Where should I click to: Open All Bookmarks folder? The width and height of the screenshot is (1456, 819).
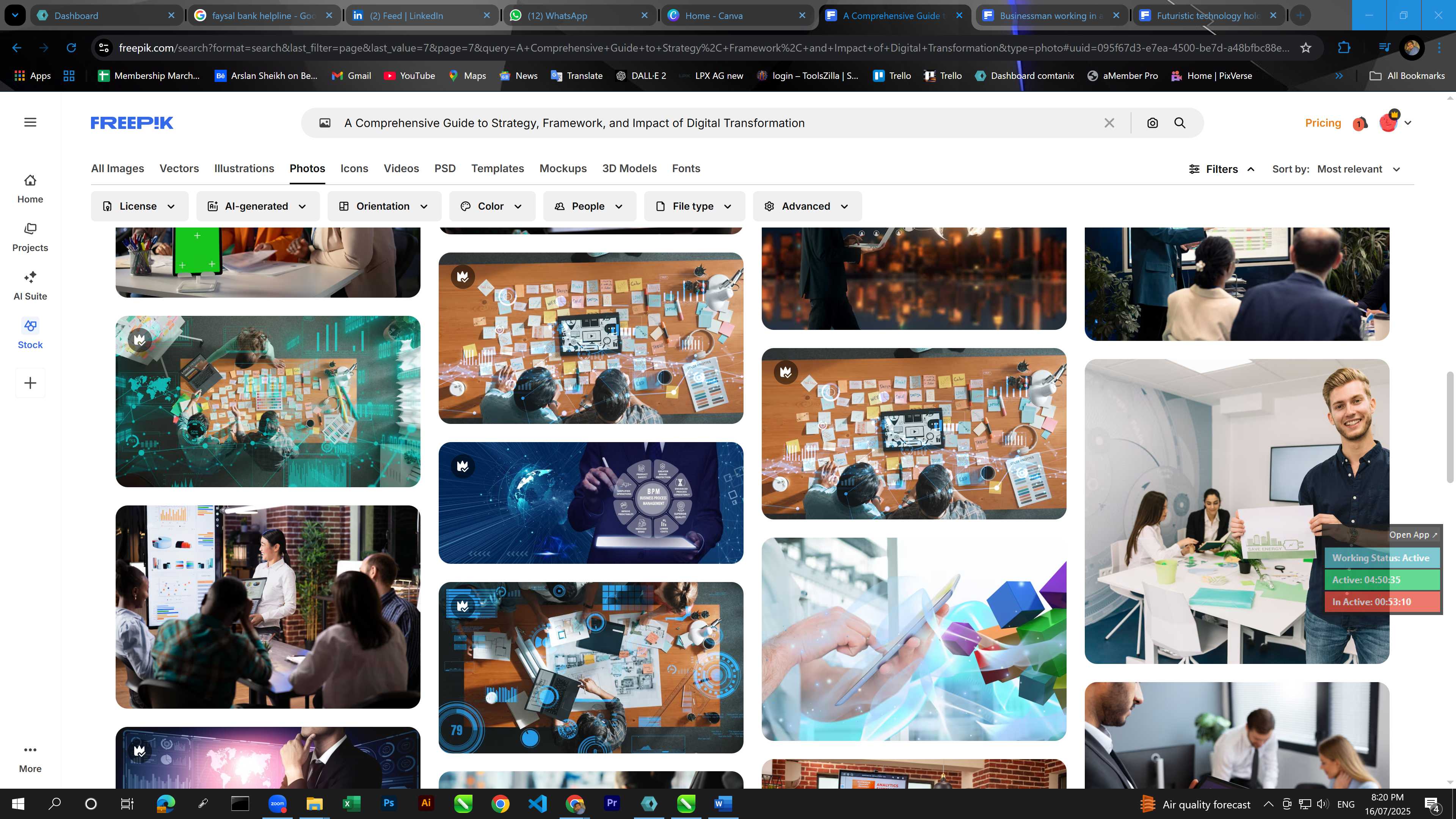tap(1407, 76)
